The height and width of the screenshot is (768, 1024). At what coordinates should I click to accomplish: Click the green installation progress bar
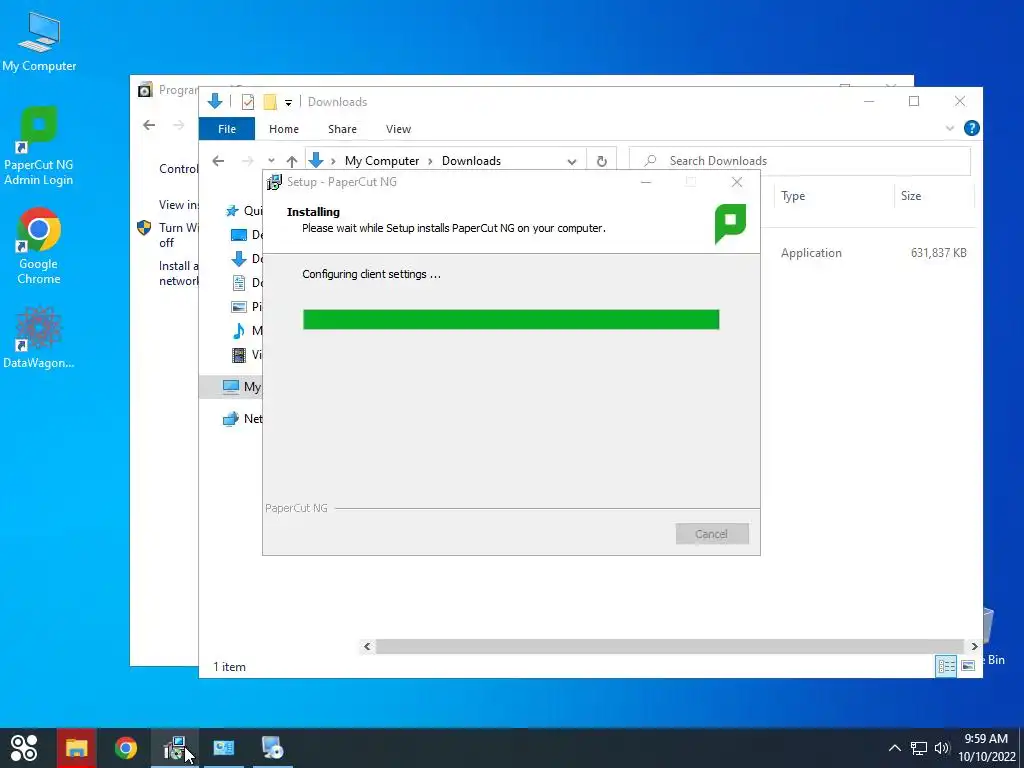coord(511,319)
